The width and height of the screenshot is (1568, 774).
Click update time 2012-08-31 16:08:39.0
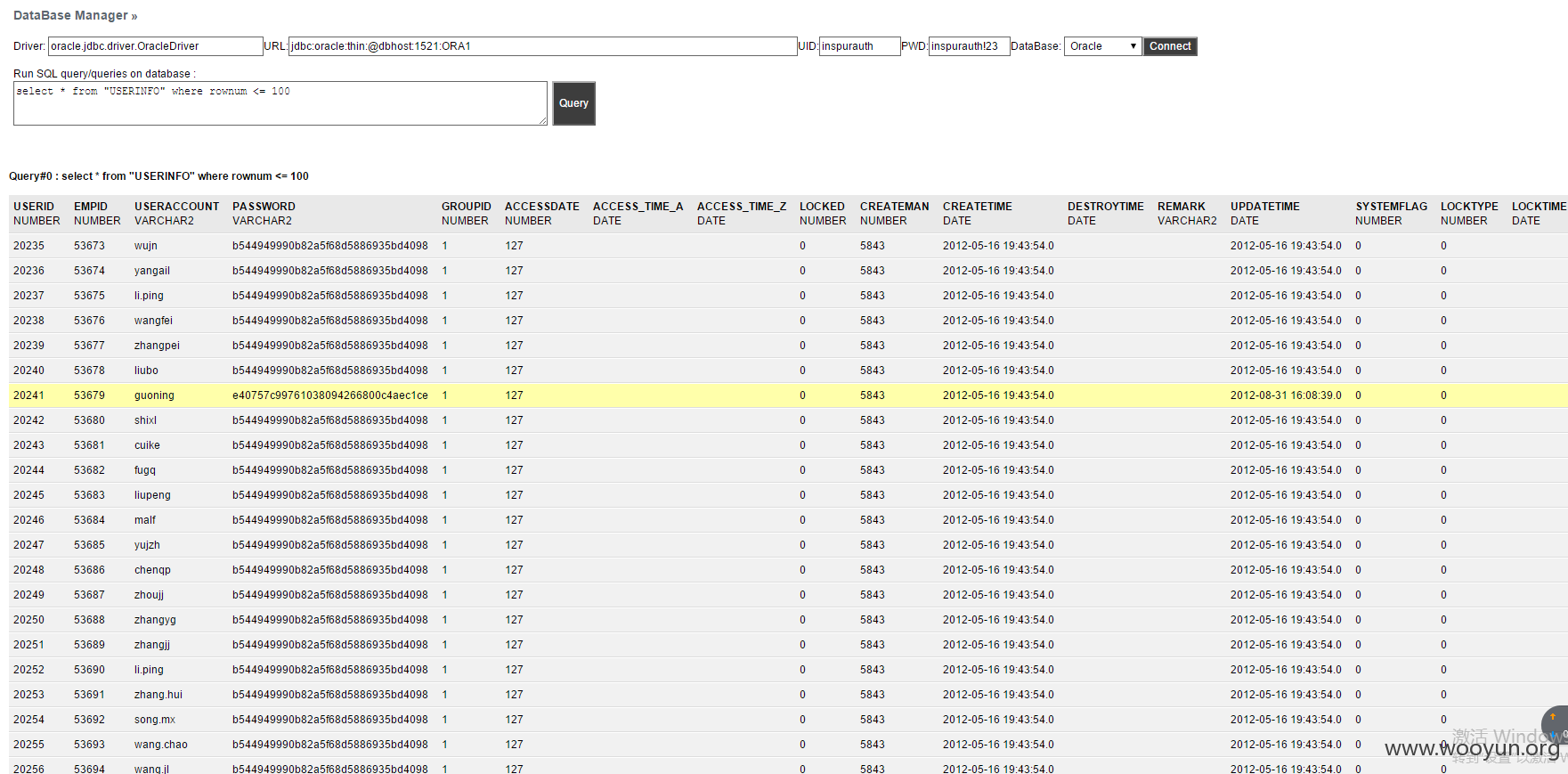[x=1286, y=395]
